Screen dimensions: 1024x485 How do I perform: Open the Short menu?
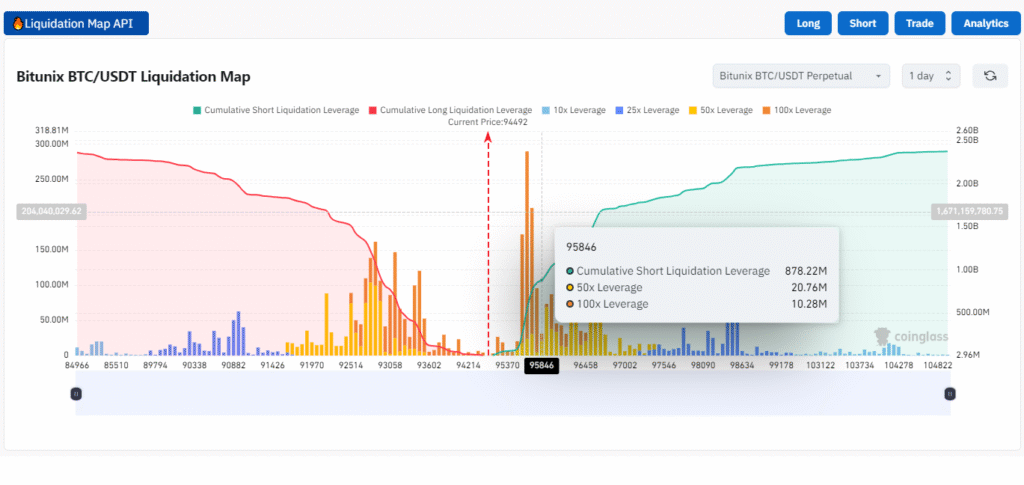pyautogui.click(x=862, y=23)
